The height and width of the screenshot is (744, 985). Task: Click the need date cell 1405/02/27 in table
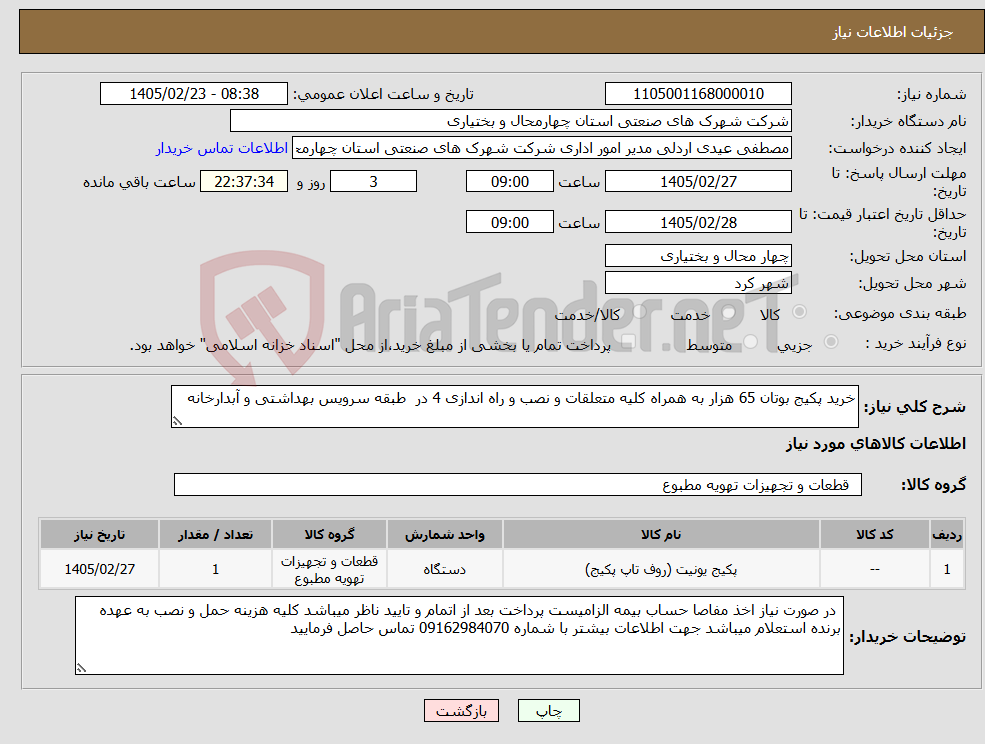99,569
